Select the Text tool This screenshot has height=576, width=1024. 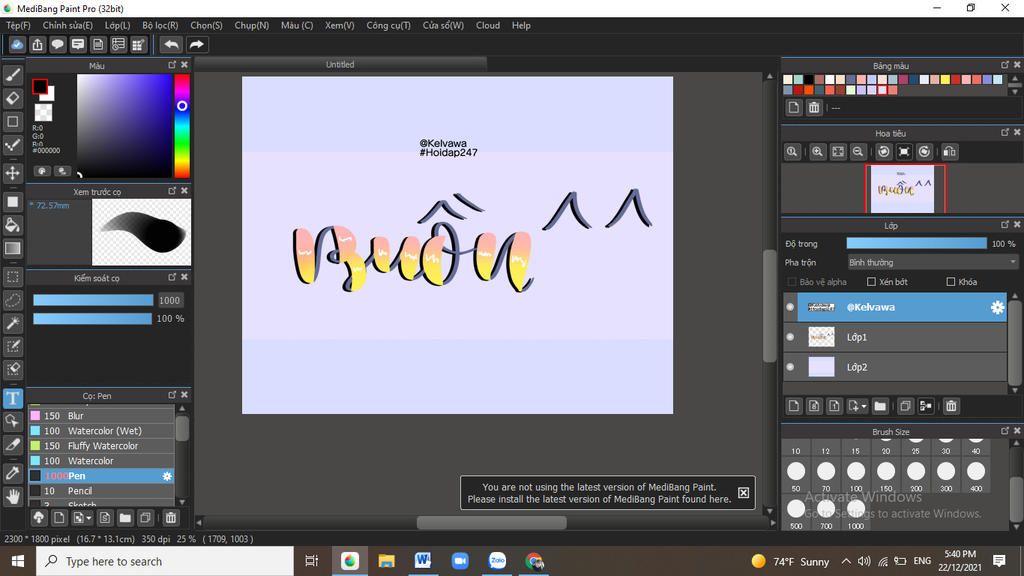click(12, 398)
